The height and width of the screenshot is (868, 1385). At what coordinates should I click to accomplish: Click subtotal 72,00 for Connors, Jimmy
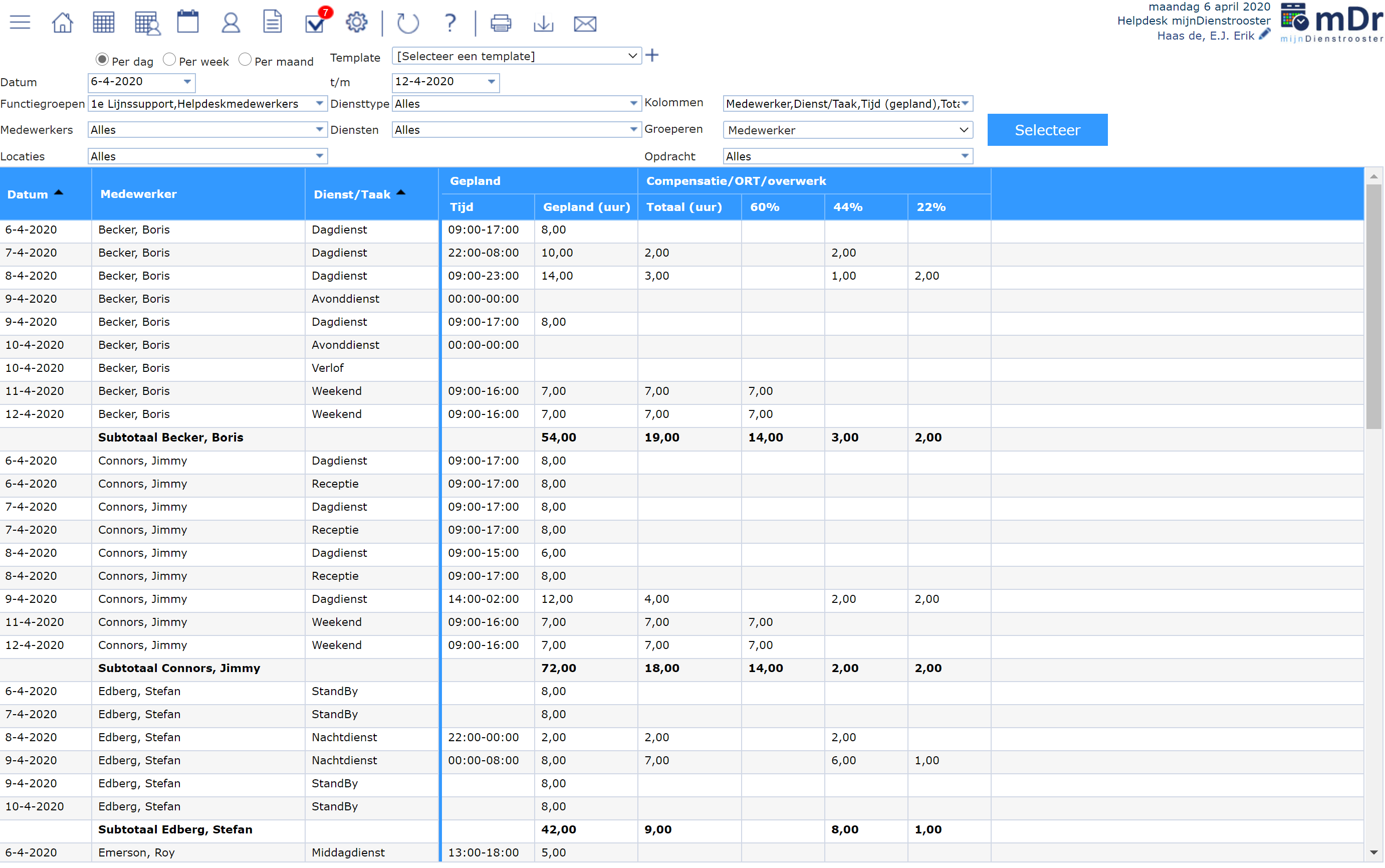(559, 668)
